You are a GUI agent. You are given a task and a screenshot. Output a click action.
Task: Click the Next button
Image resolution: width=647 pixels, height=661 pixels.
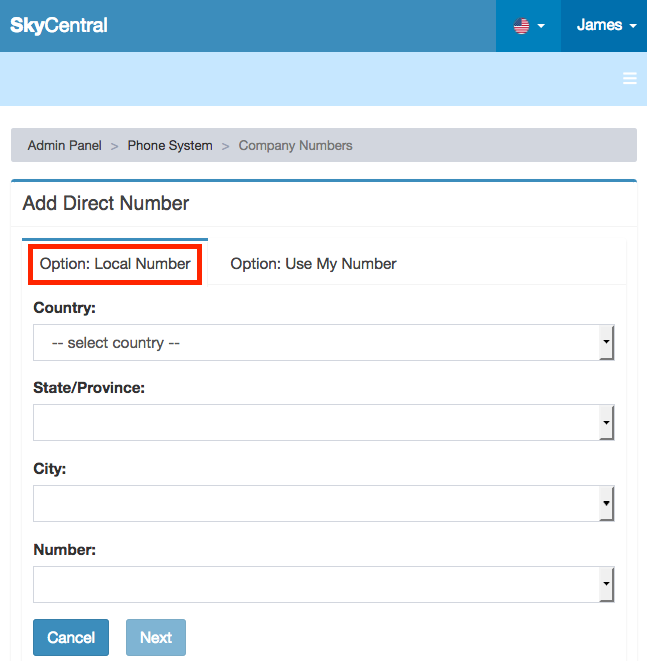[156, 637]
